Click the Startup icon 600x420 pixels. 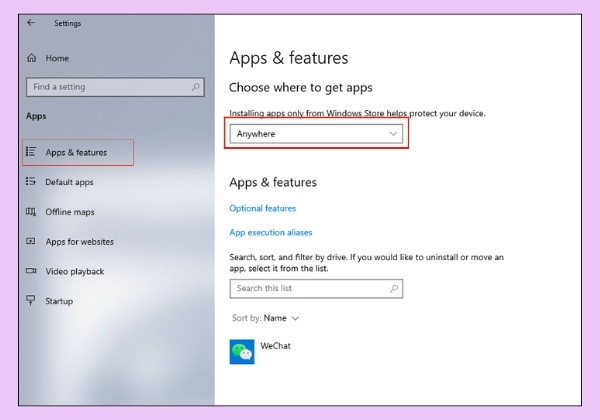click(31, 300)
